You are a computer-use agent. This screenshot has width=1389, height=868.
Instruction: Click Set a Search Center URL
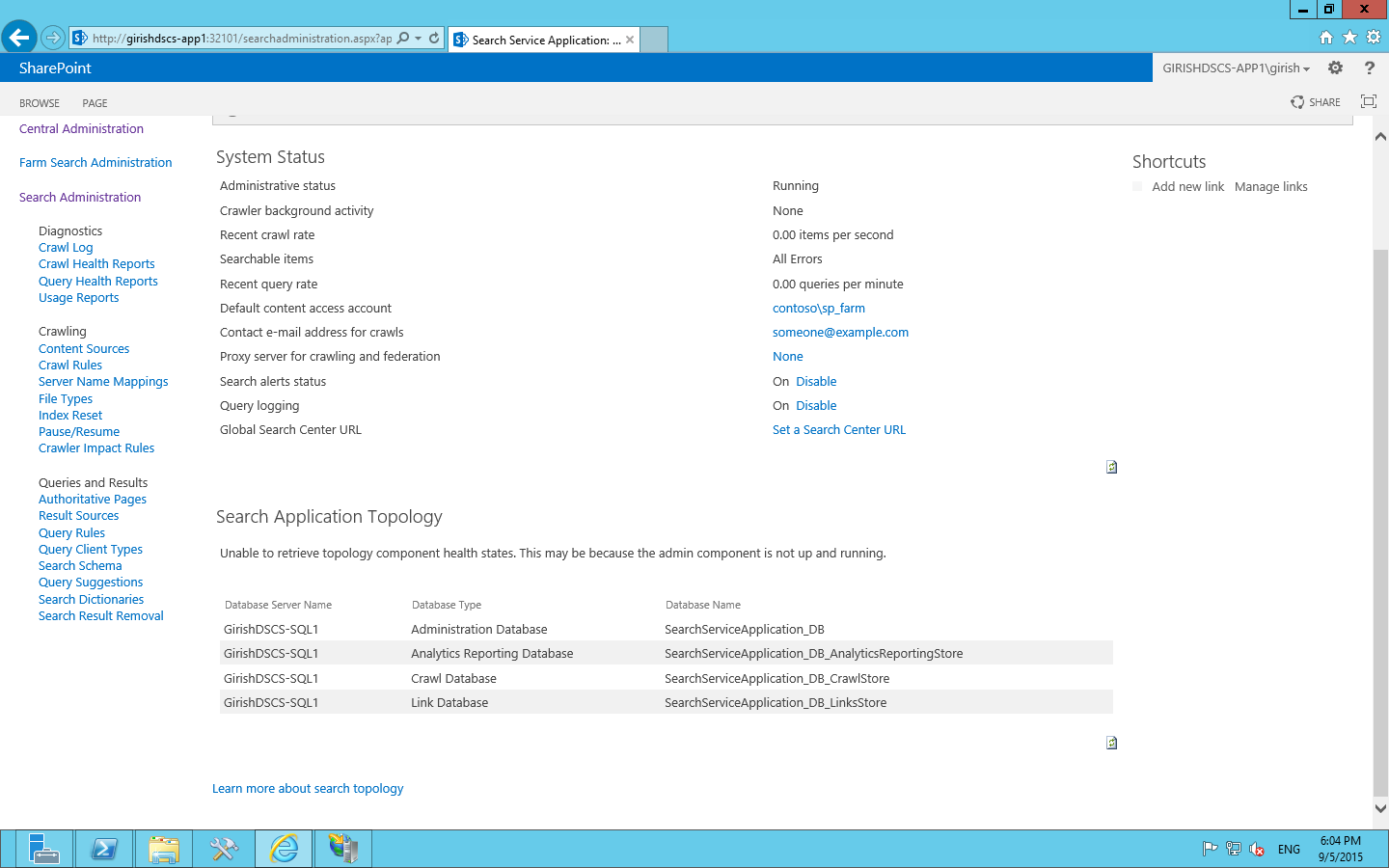[x=839, y=429]
